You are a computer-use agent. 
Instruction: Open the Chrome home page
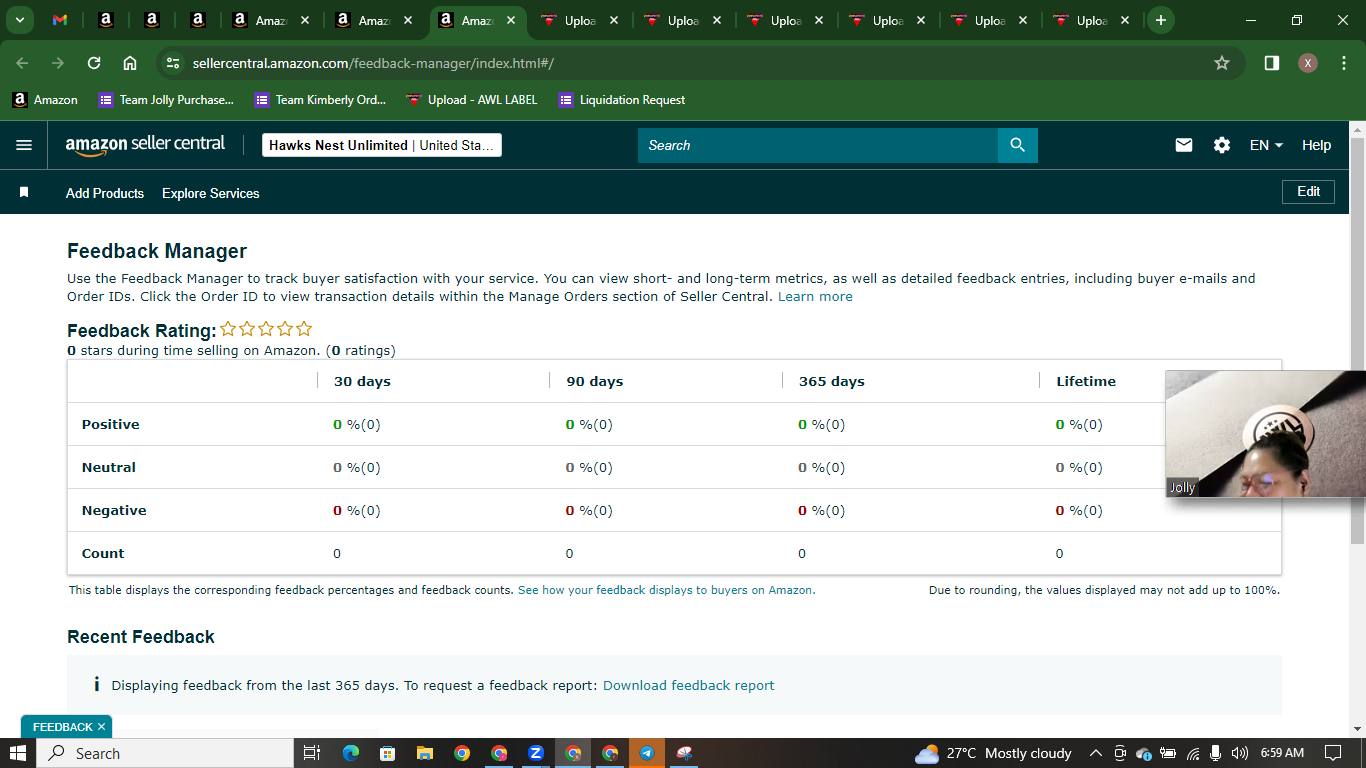click(x=130, y=63)
